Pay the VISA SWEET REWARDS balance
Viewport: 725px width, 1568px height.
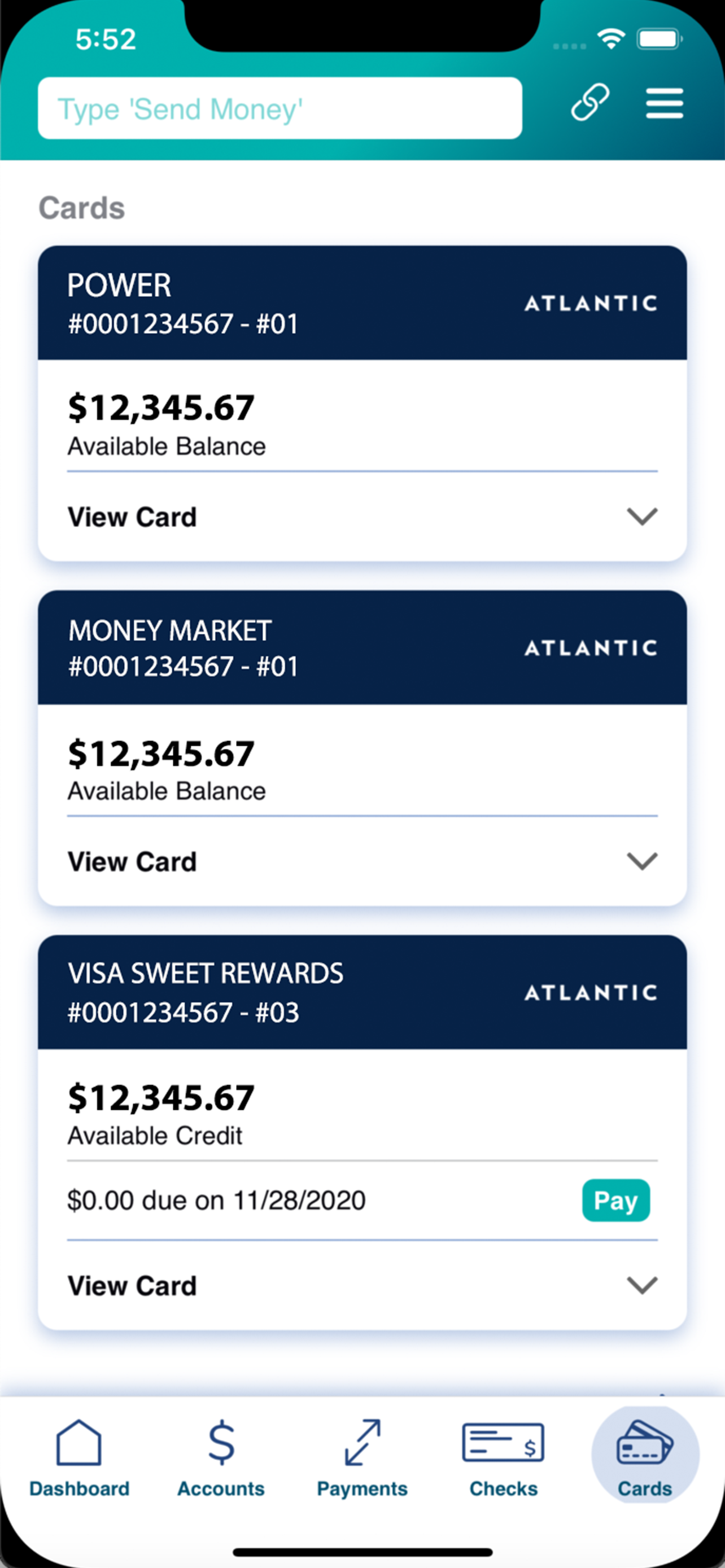pyautogui.click(x=616, y=1201)
